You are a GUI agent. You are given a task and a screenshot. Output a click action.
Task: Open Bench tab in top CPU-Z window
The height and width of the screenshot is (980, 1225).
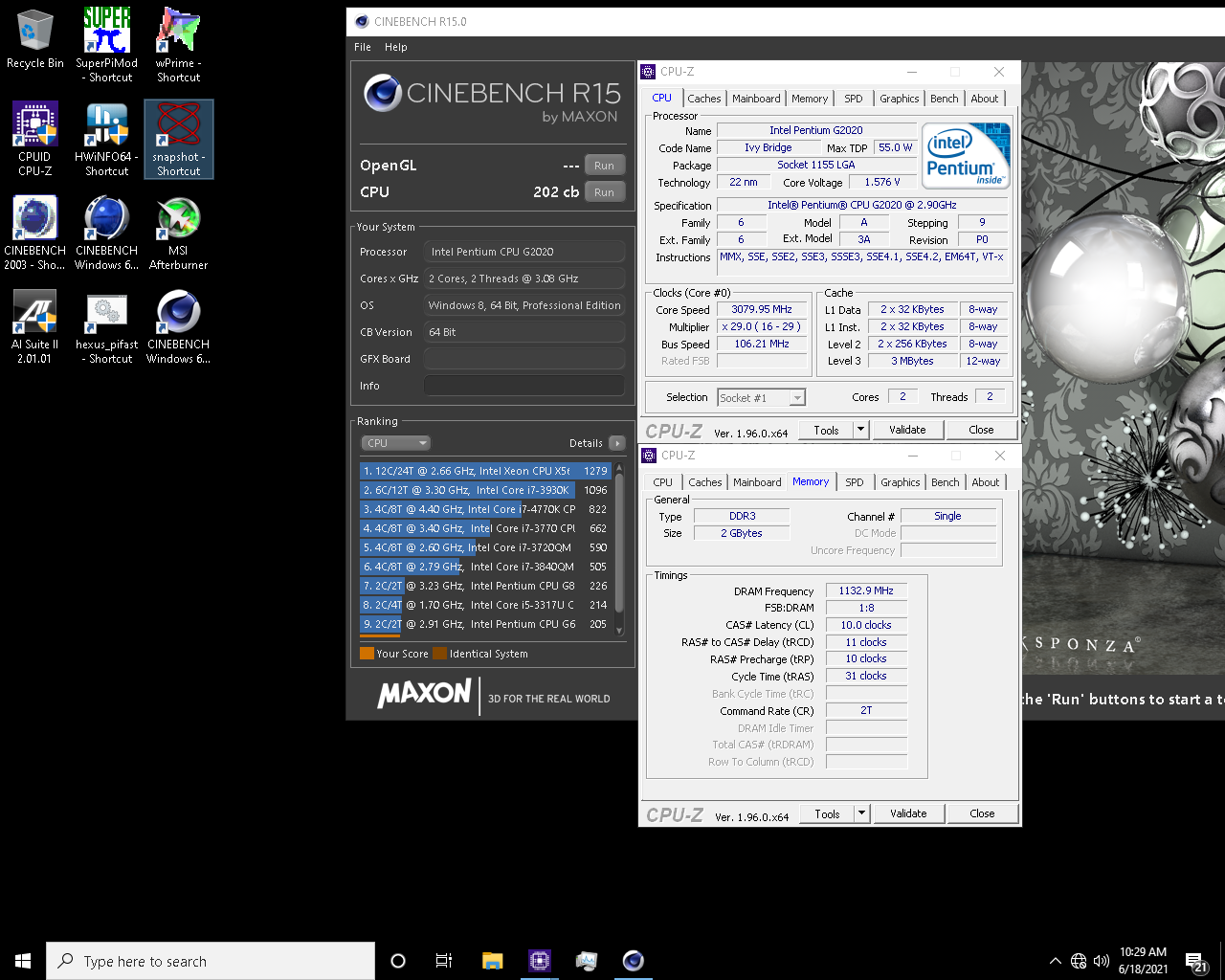click(945, 99)
